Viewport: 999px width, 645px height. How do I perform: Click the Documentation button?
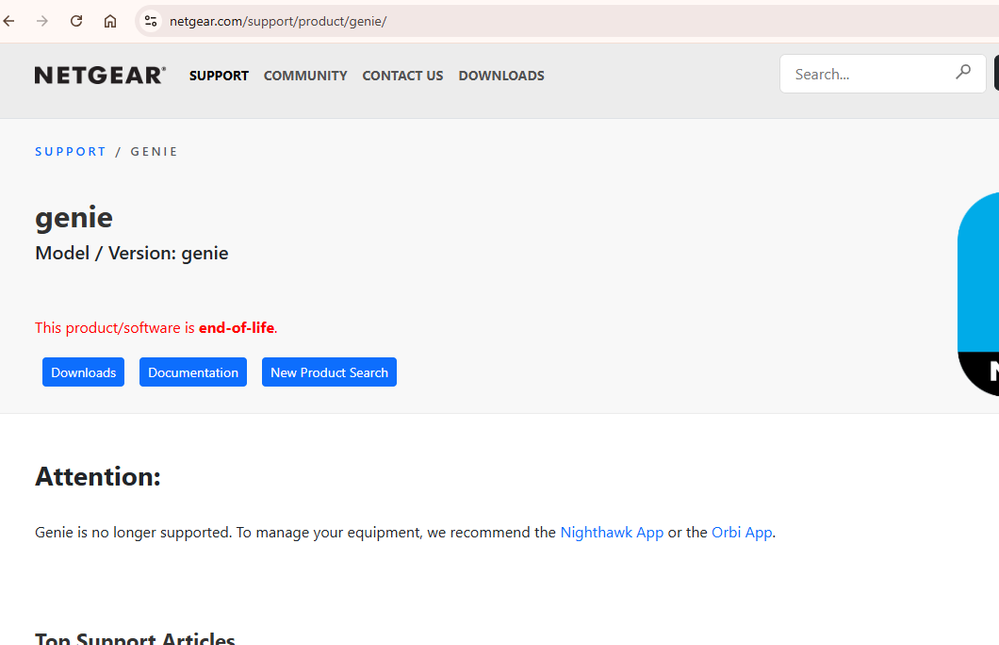[x=193, y=372]
